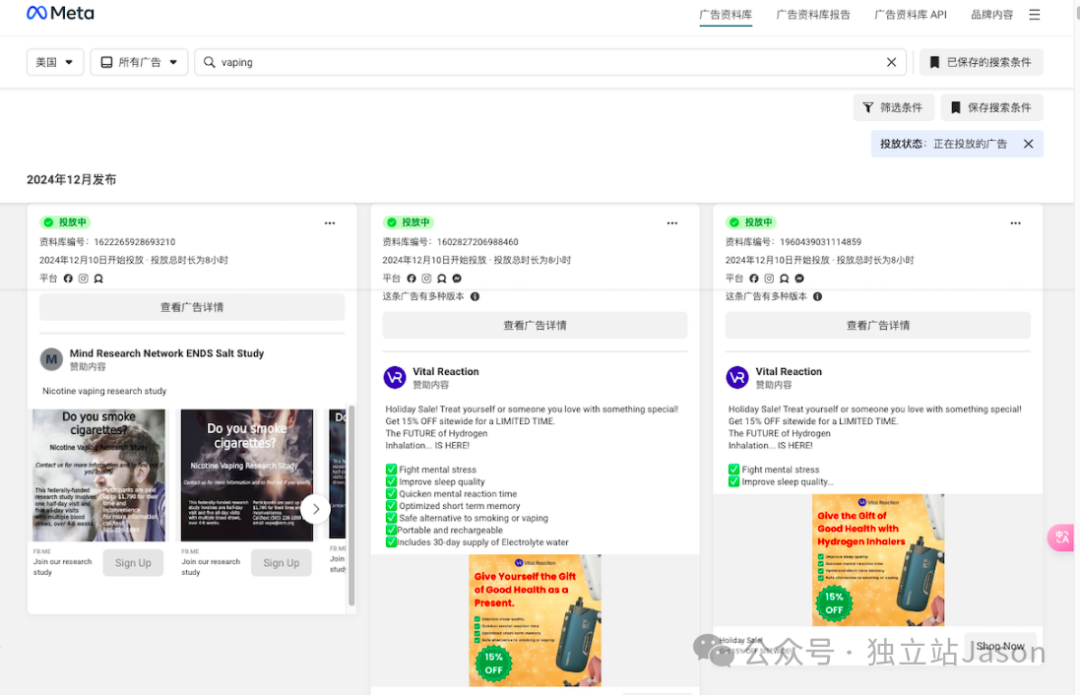
Task: Click 投放中 status badge on ad 1622265928693210
Action: [x=65, y=222]
